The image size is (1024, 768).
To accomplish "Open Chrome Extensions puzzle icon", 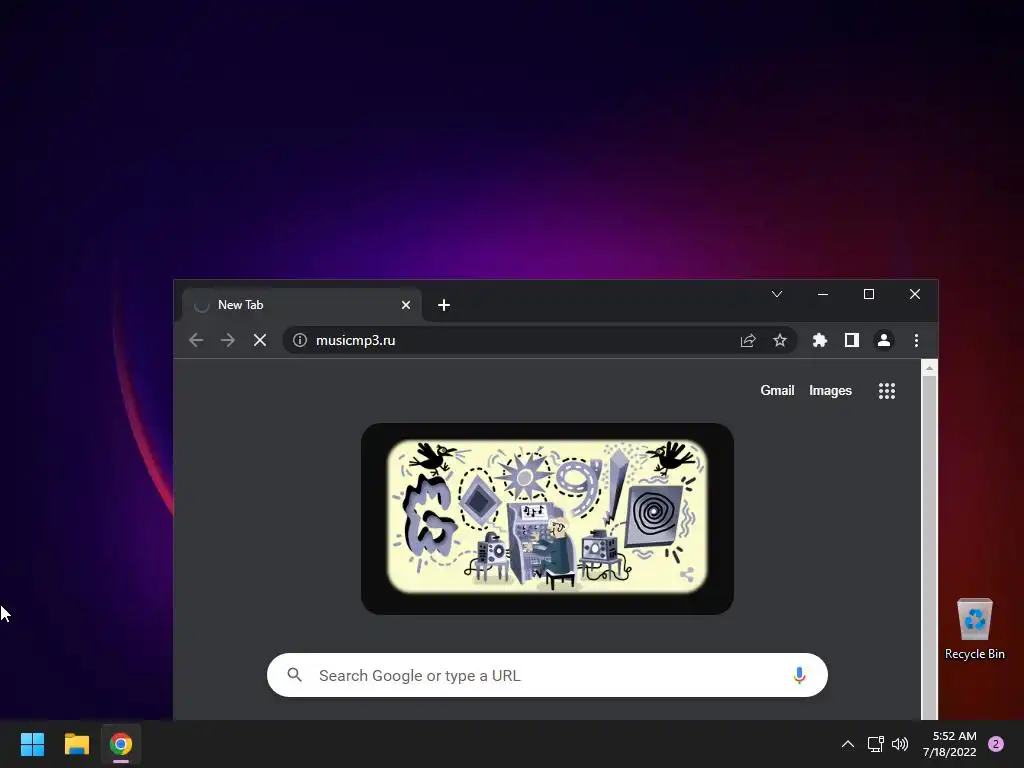I will [x=820, y=340].
